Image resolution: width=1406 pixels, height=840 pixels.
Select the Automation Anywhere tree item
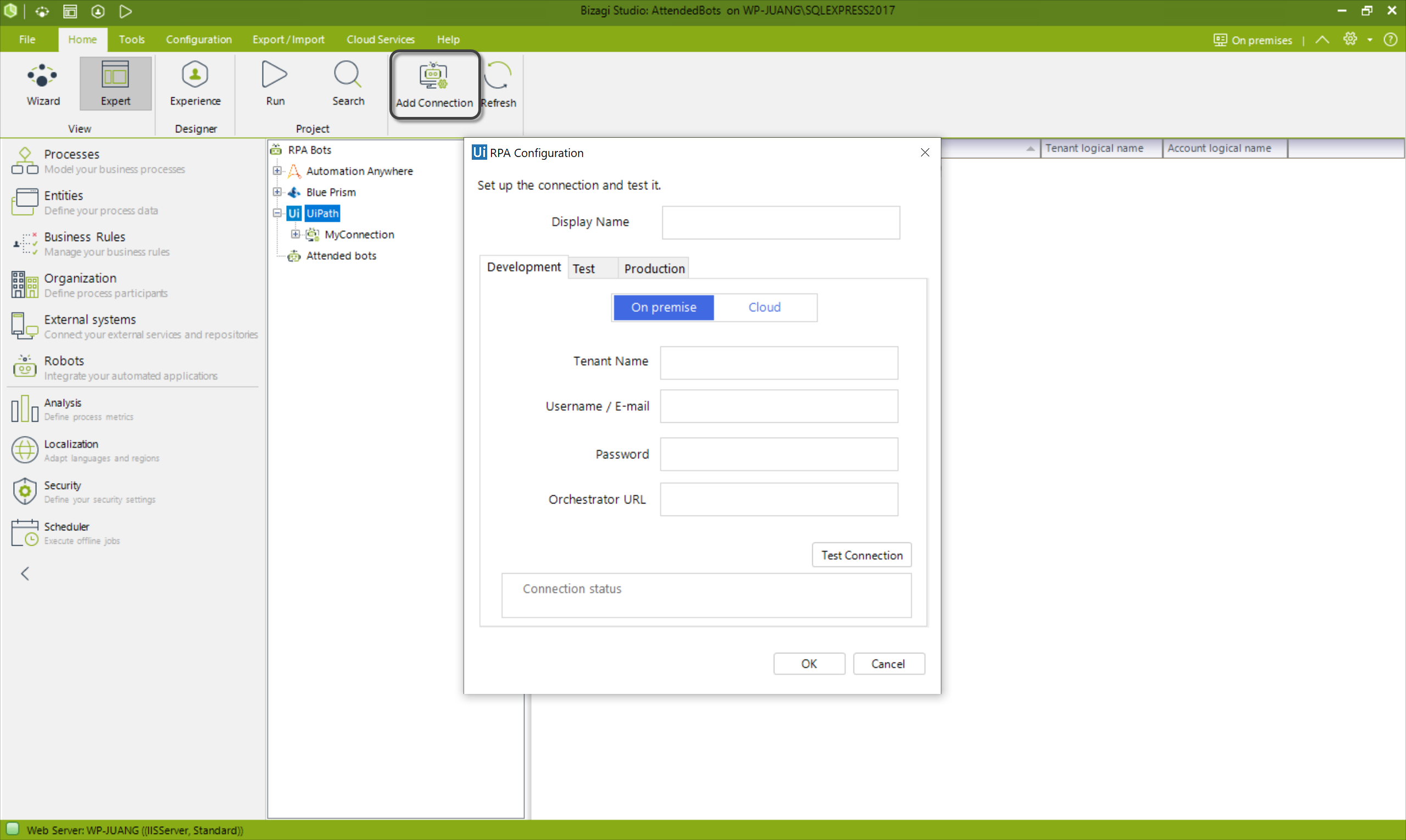(x=359, y=171)
